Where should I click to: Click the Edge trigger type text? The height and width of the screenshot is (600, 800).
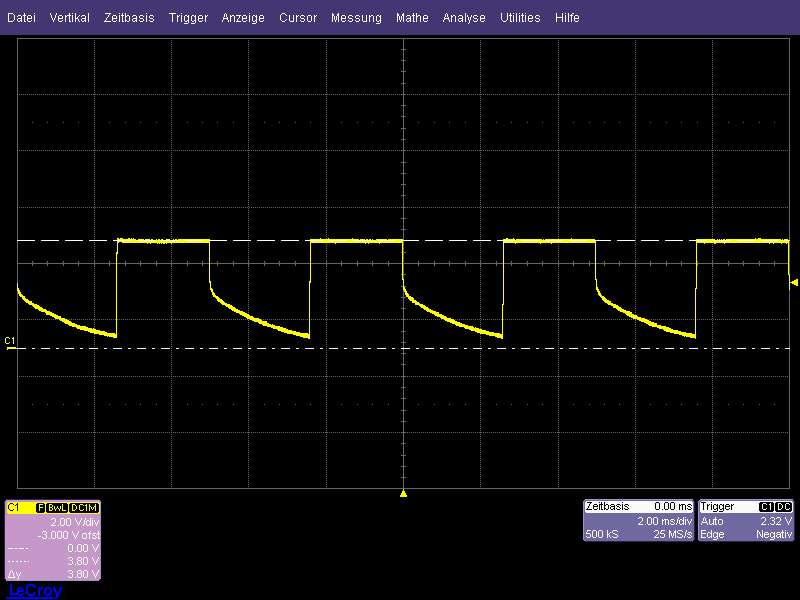712,534
